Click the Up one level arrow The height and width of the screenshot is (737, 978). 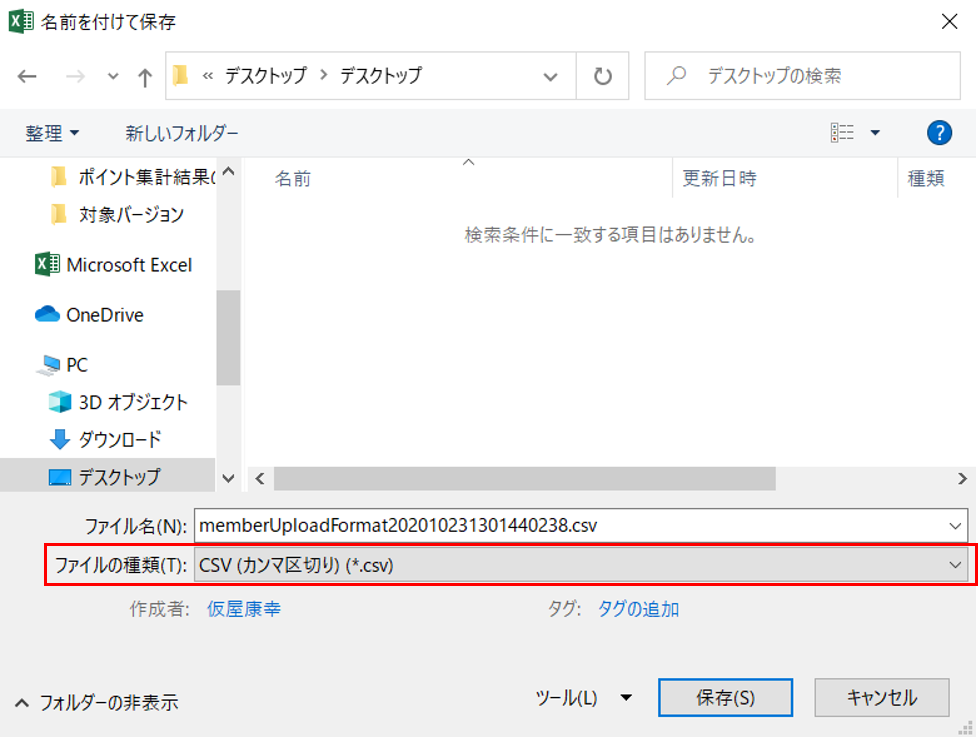click(144, 76)
